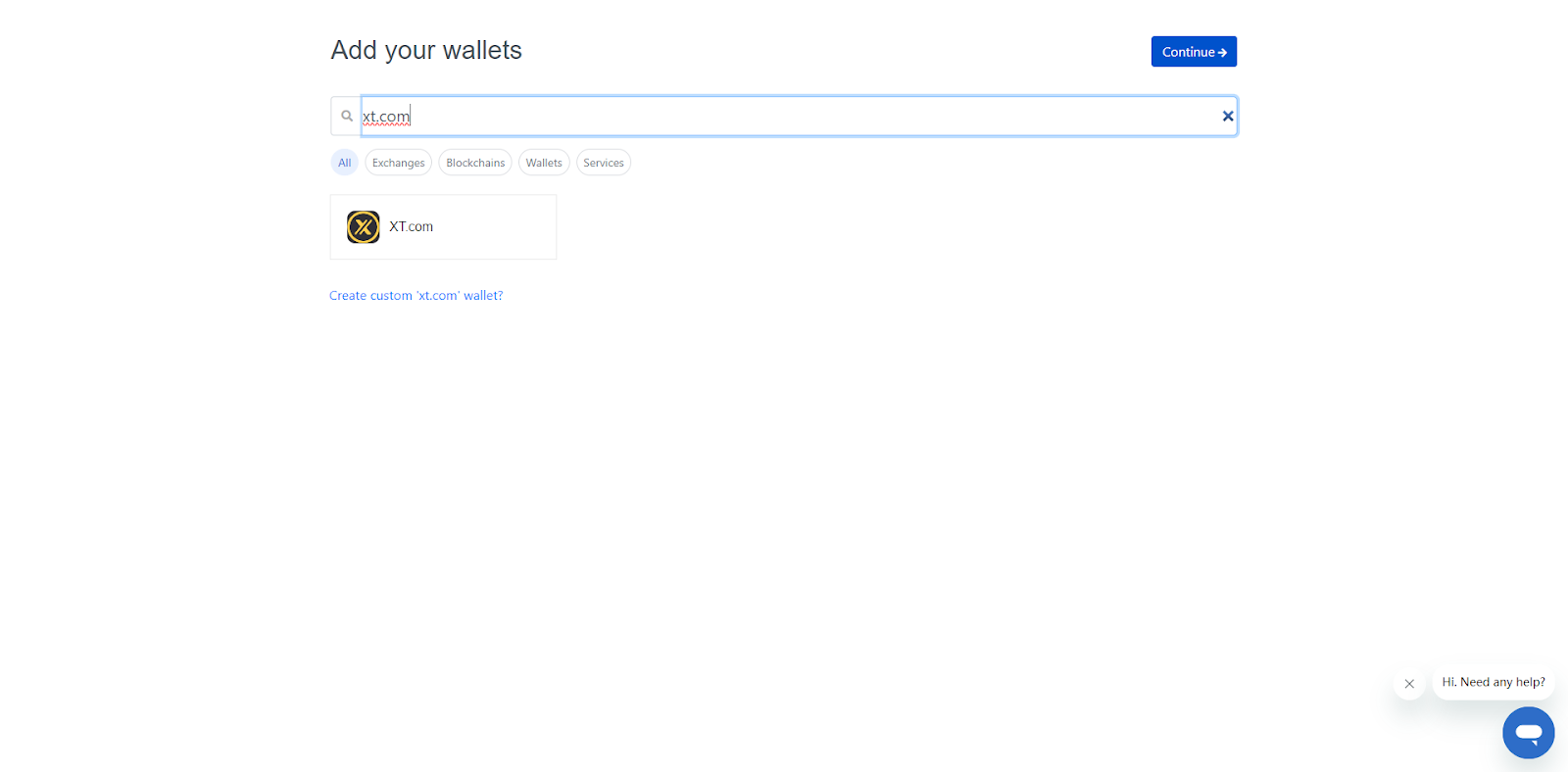Switch to the Wallets filter
Screen dimensions: 1568x772
[544, 163]
